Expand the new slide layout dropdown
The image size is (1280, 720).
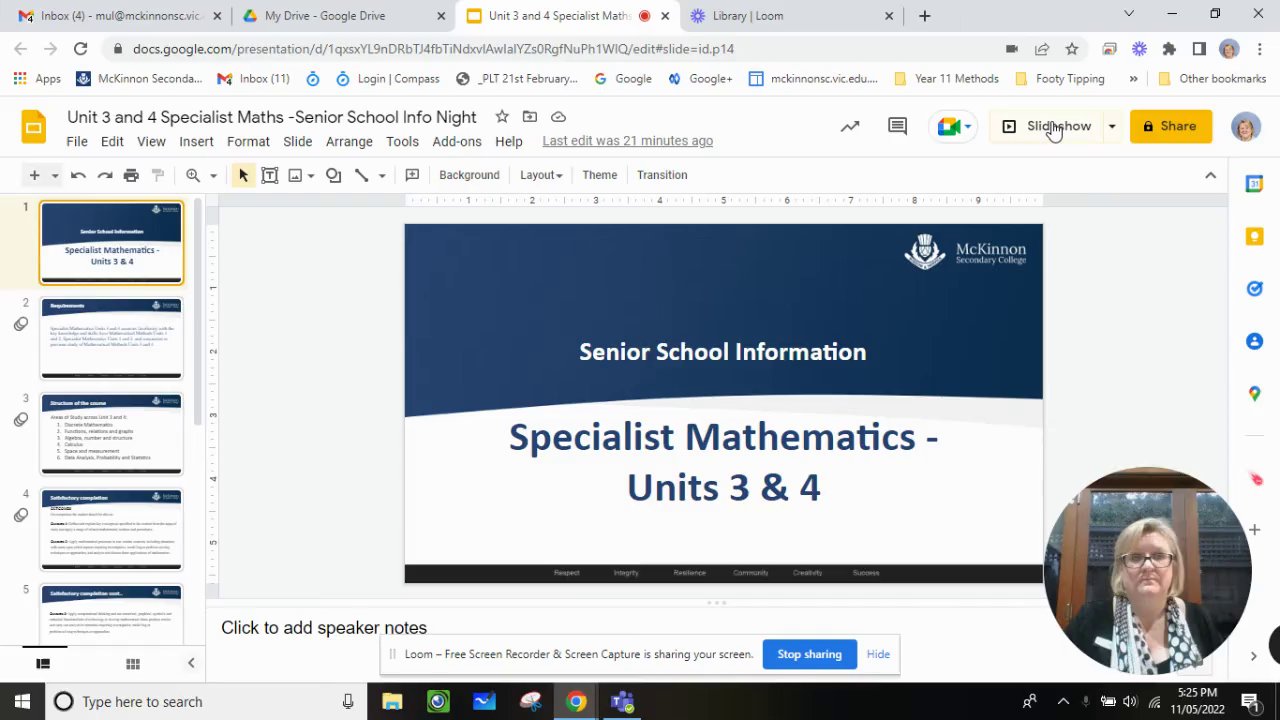tap(55, 176)
